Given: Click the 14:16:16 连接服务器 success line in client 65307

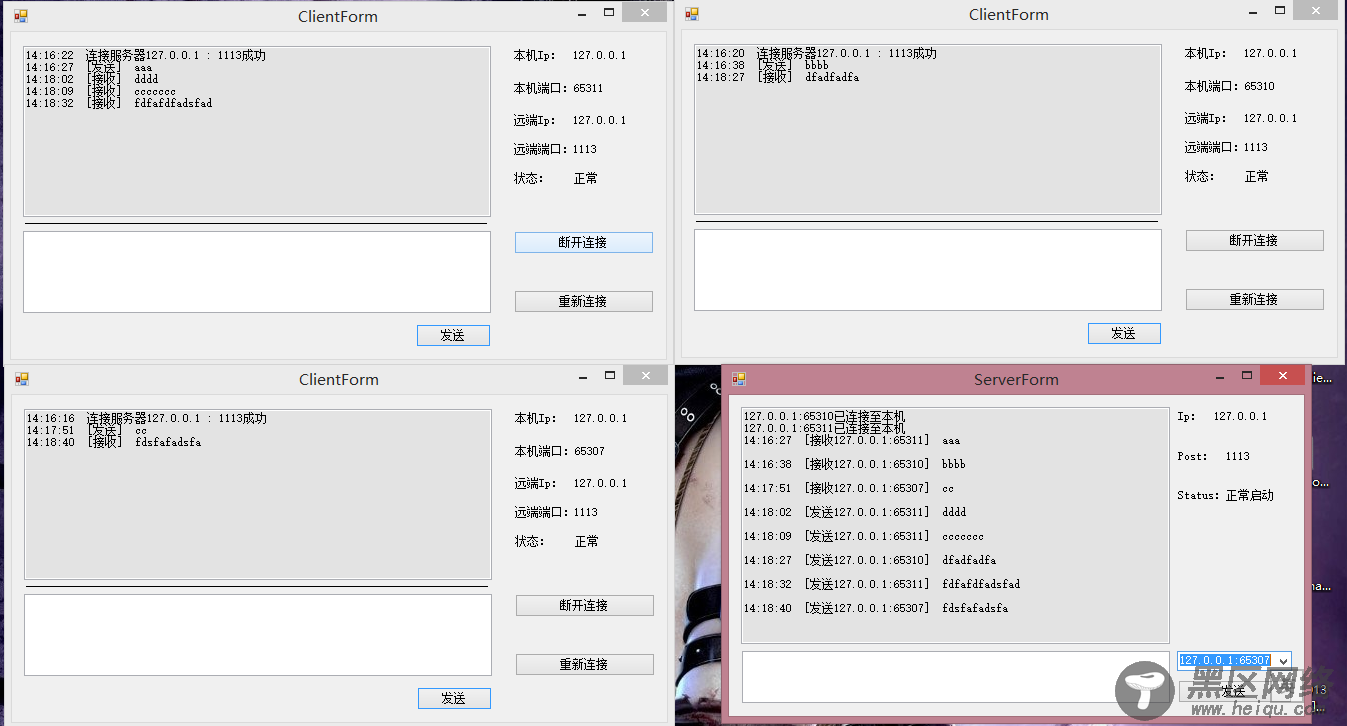Looking at the screenshot, I should click(x=147, y=419).
